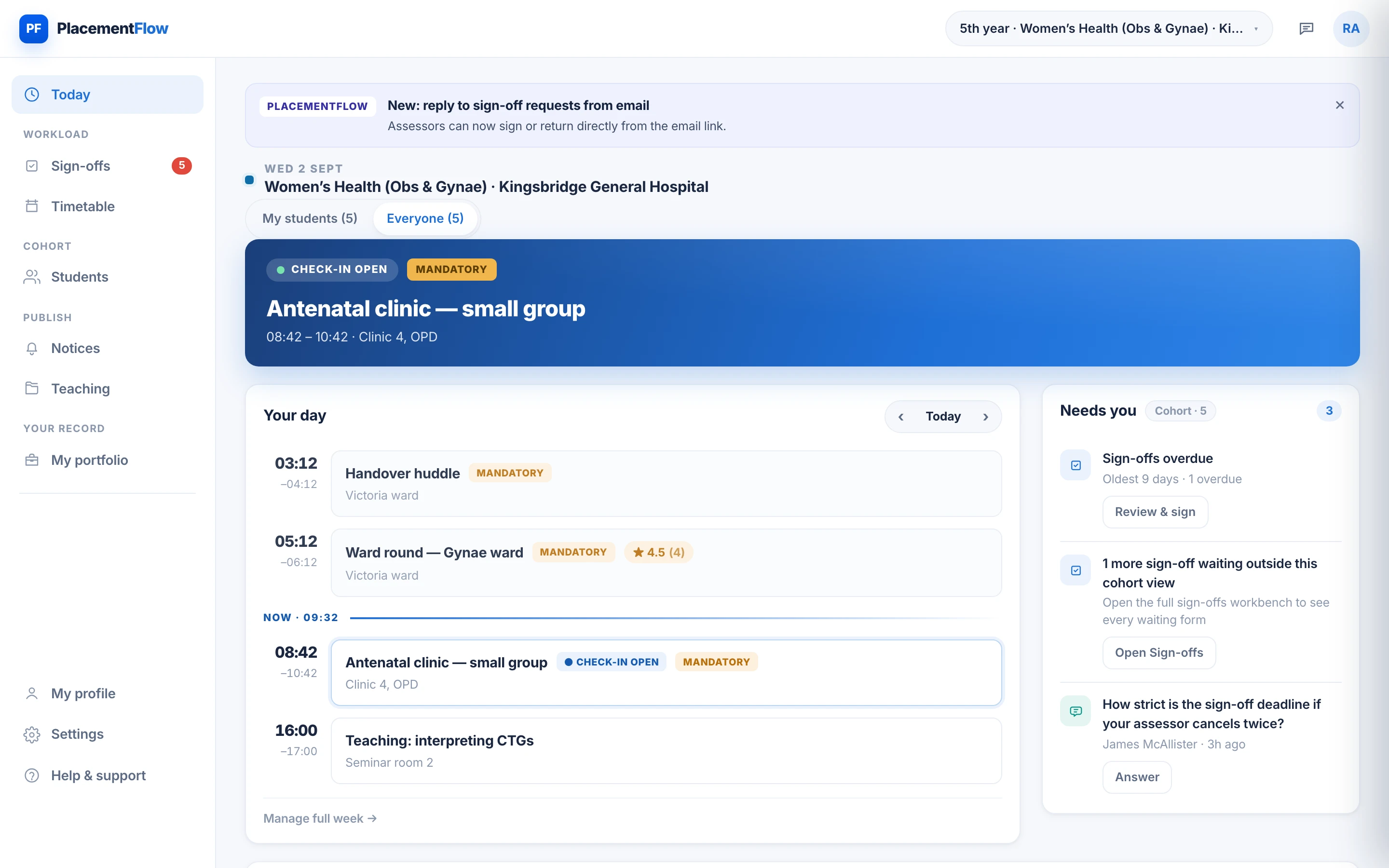Open My profile in the sidebar

click(x=108, y=693)
